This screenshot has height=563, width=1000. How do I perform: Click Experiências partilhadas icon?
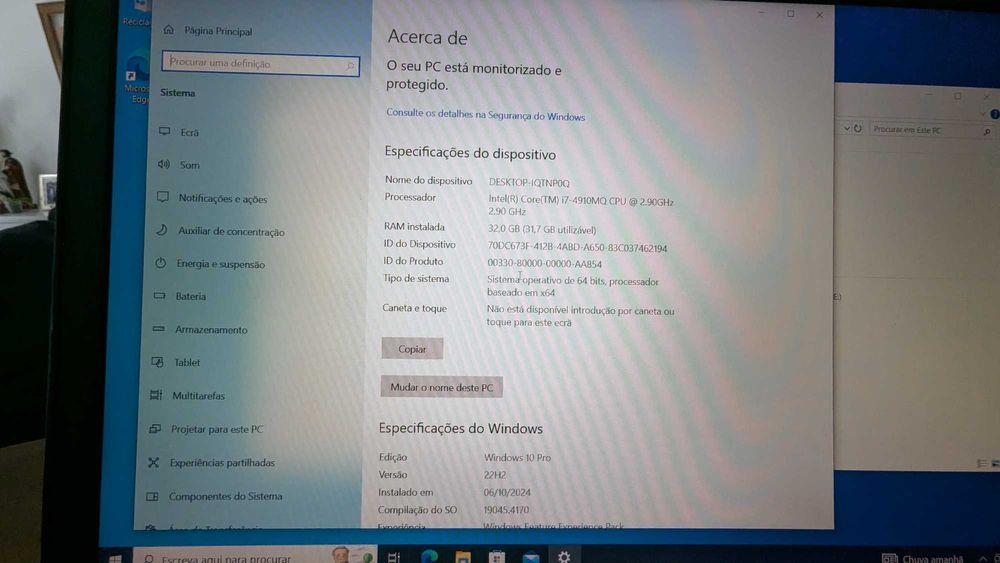(x=153, y=462)
